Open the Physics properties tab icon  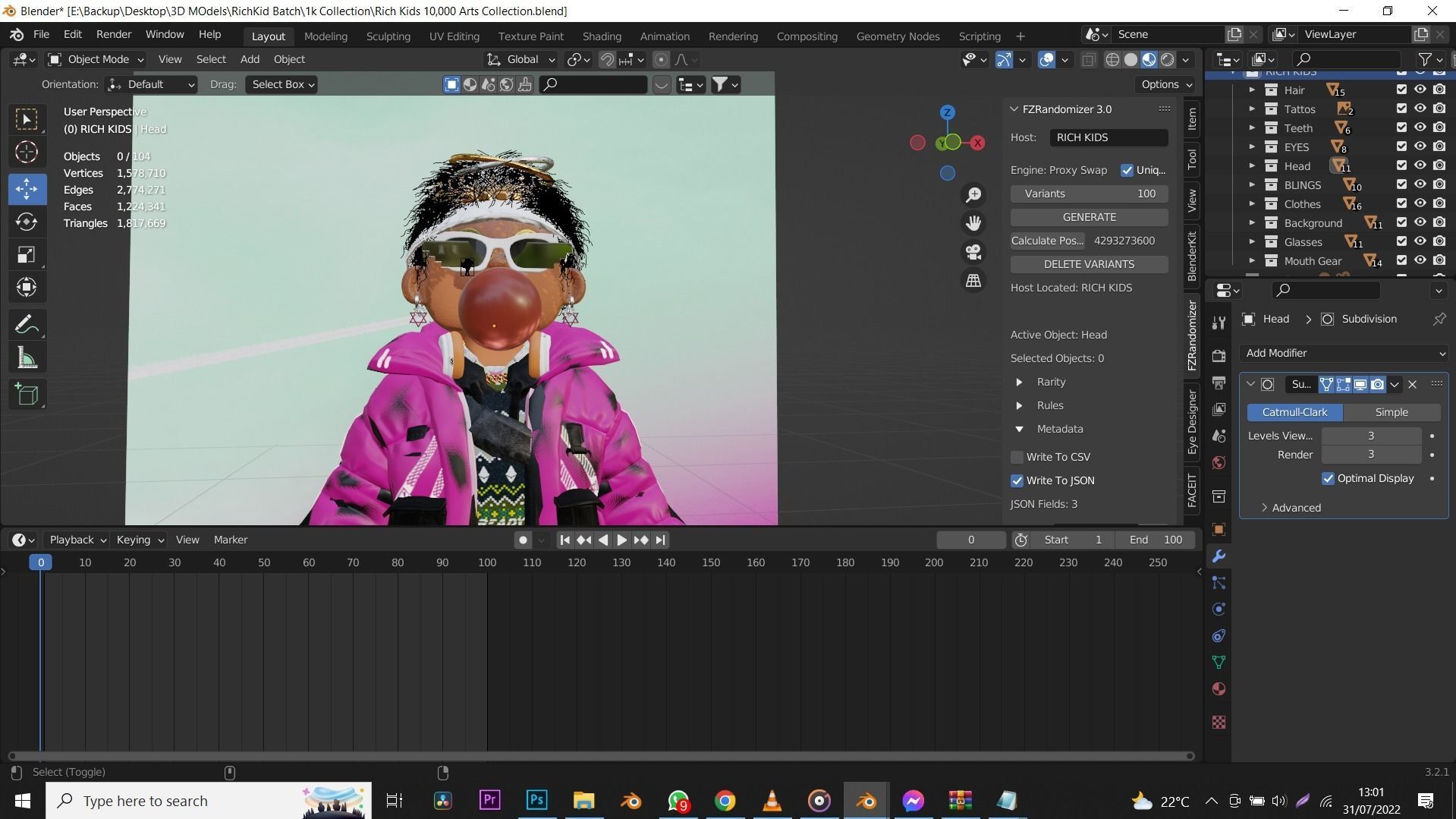[1219, 610]
